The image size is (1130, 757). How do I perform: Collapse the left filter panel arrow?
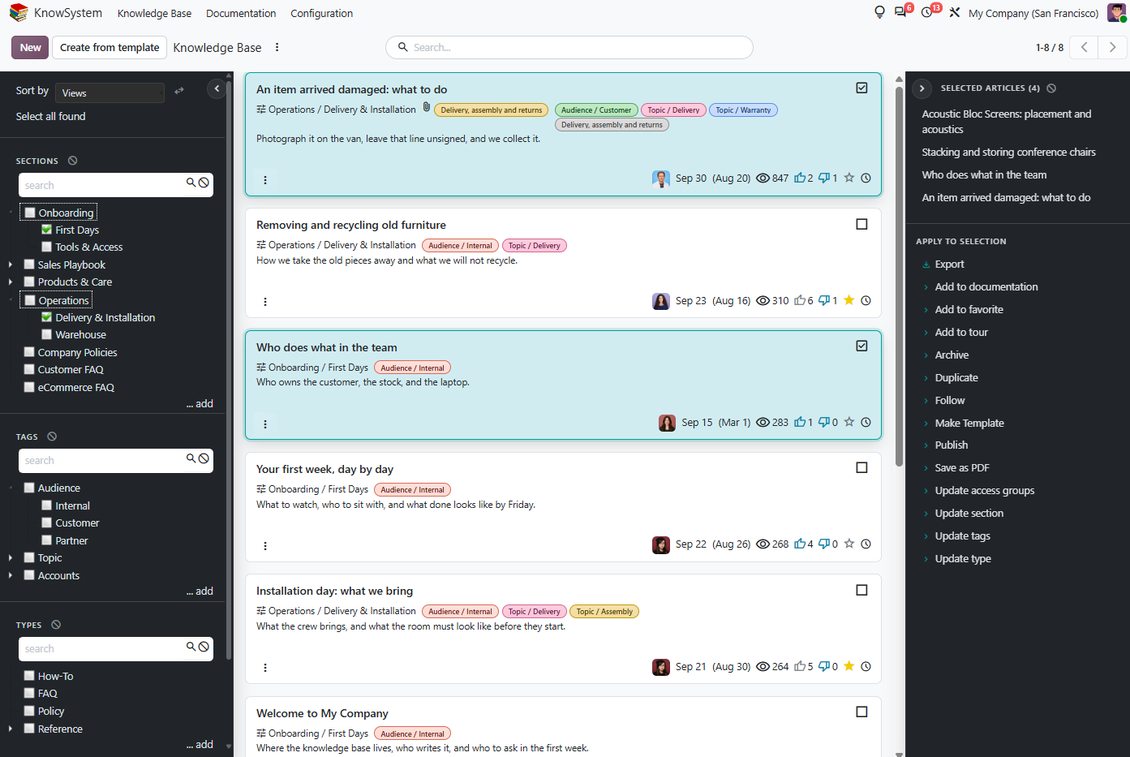[x=216, y=89]
